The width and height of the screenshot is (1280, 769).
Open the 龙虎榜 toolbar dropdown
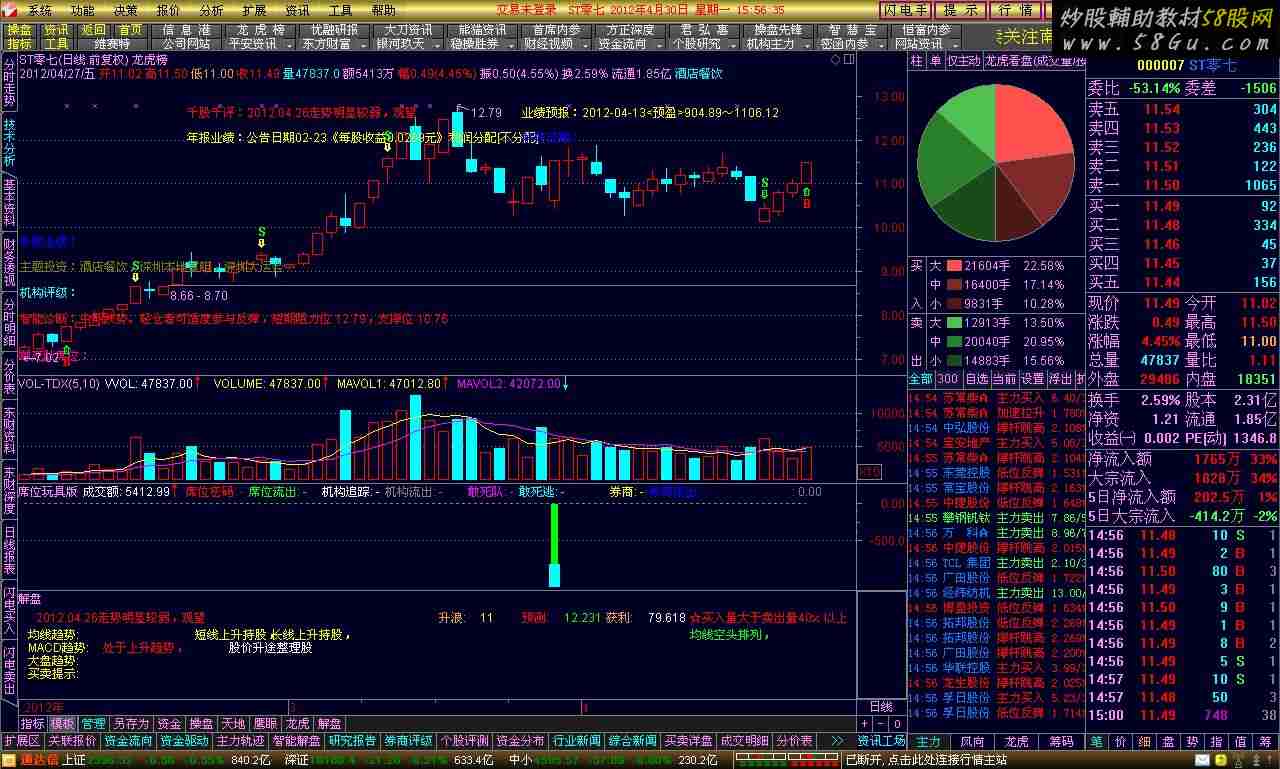[x=259, y=30]
